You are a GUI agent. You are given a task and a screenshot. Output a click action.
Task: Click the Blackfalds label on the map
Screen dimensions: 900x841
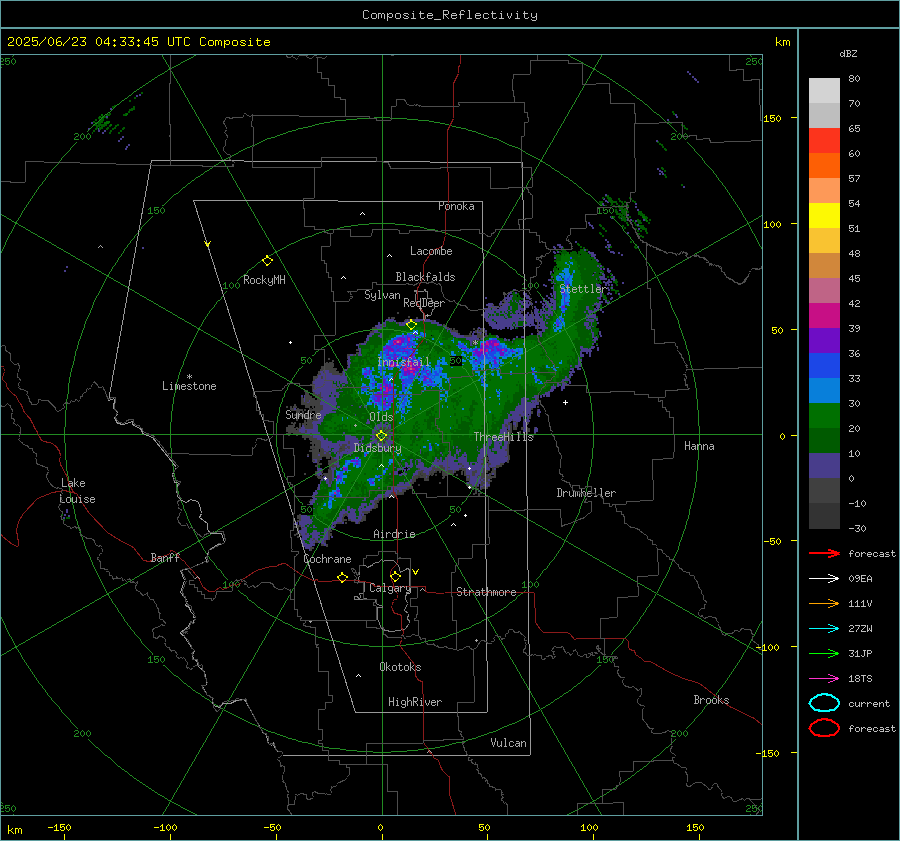point(425,277)
